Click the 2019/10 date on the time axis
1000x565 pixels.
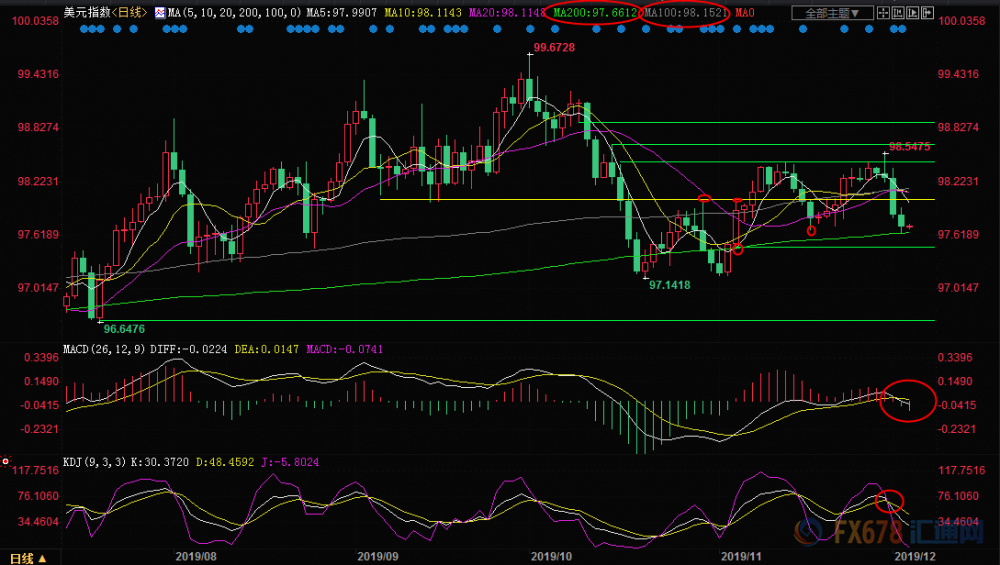(551, 556)
